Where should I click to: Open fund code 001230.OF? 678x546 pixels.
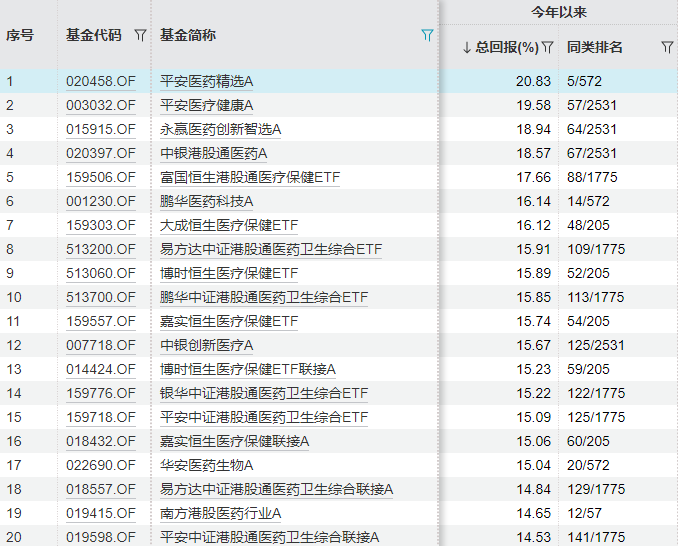click(101, 201)
